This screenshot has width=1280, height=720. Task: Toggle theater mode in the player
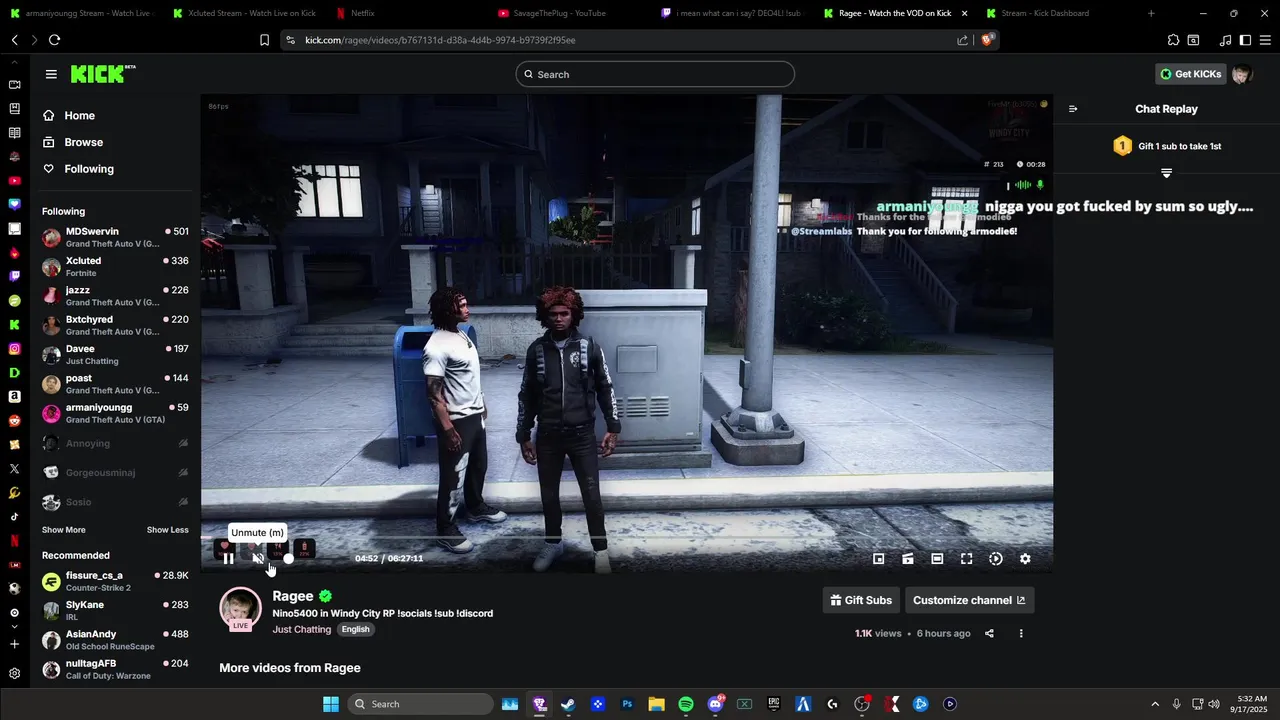(937, 559)
